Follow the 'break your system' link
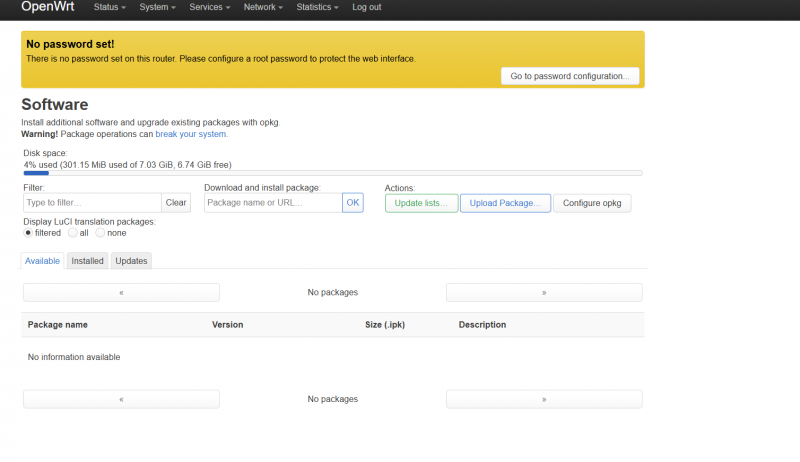The width and height of the screenshot is (800, 462). click(x=190, y=134)
